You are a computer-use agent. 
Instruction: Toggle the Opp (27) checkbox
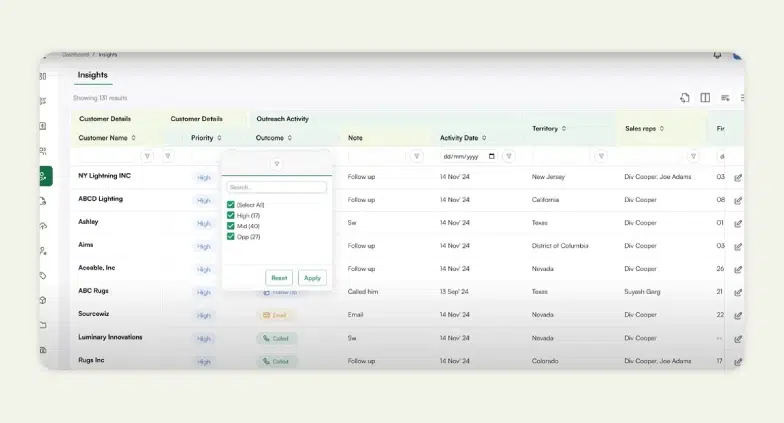(231, 237)
